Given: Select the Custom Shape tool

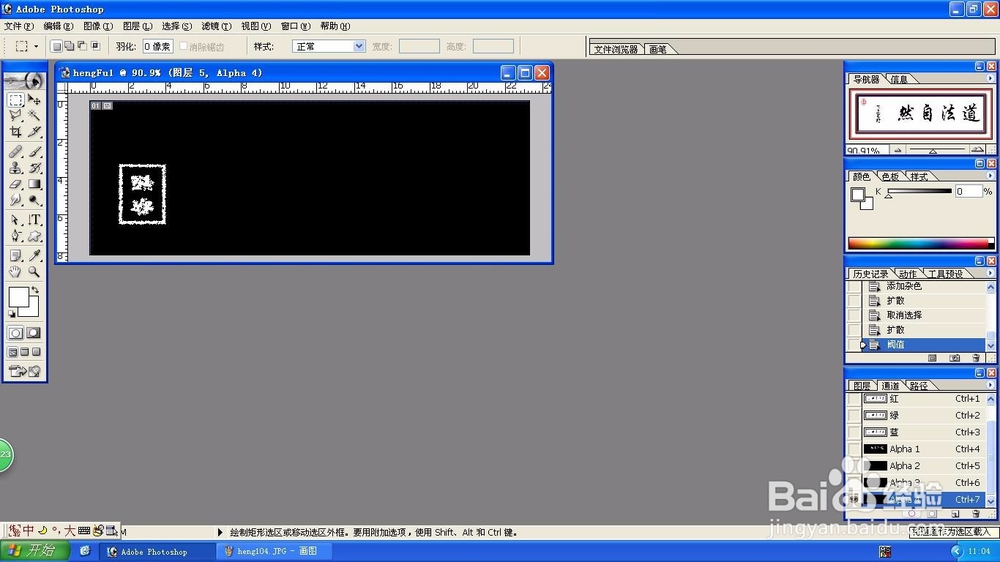Looking at the screenshot, I should [x=34, y=236].
